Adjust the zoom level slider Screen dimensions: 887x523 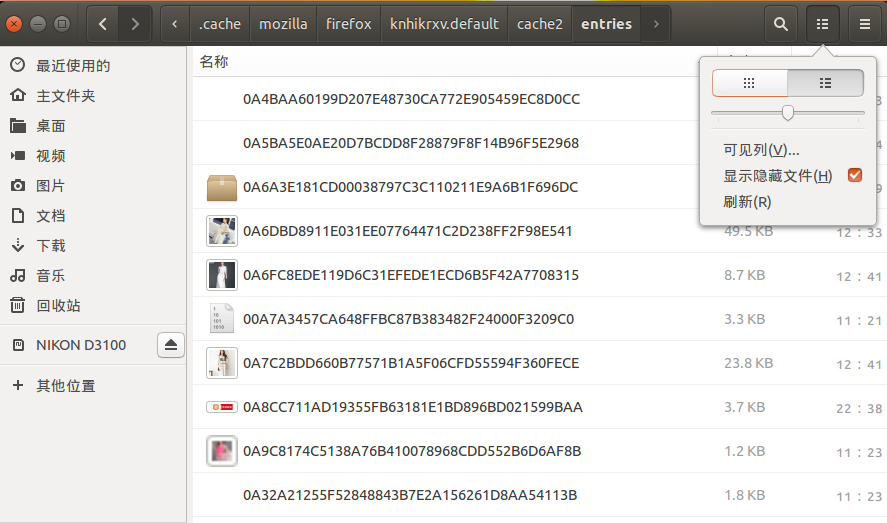pyautogui.click(x=788, y=113)
